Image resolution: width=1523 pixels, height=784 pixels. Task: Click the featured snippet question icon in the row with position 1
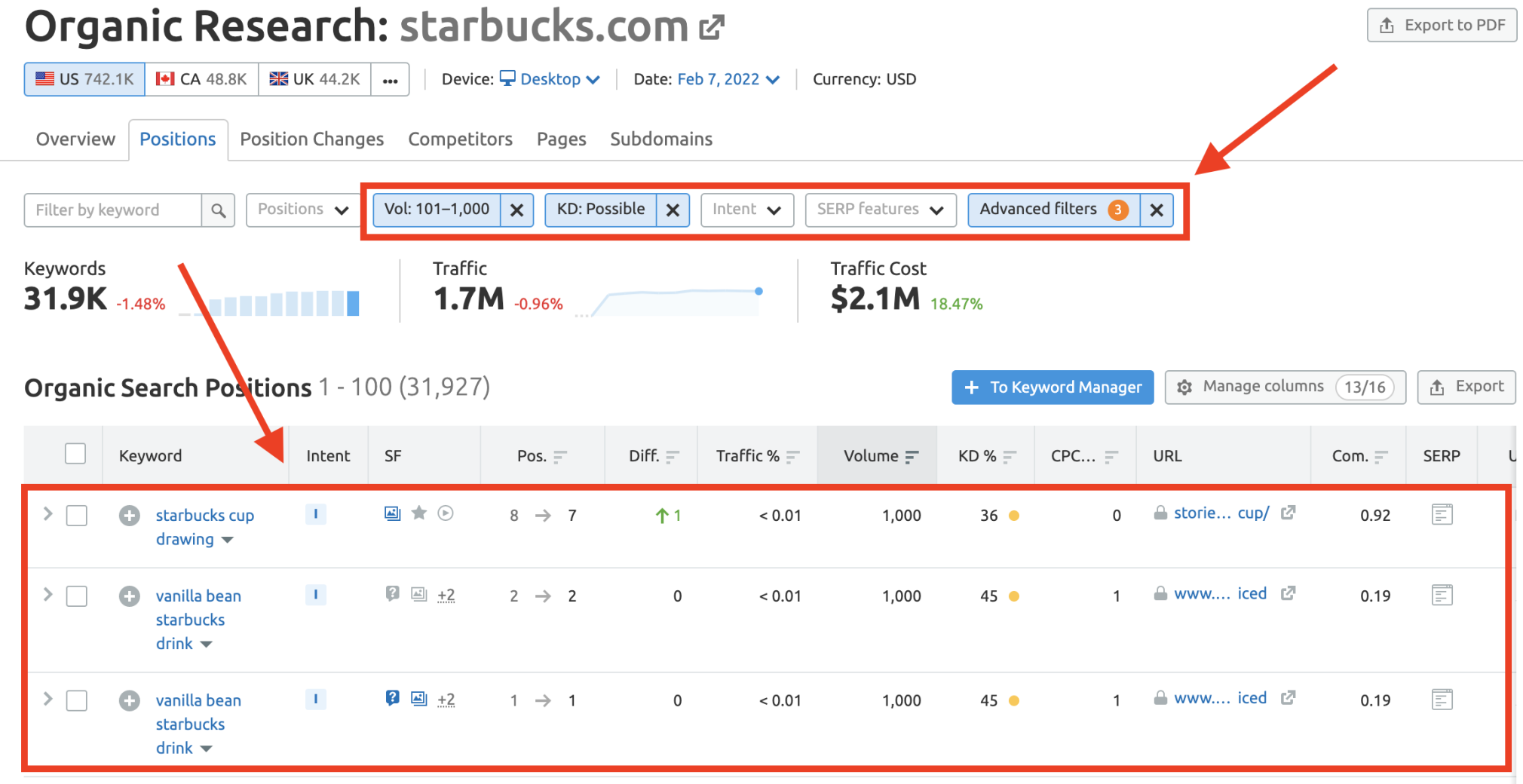392,698
